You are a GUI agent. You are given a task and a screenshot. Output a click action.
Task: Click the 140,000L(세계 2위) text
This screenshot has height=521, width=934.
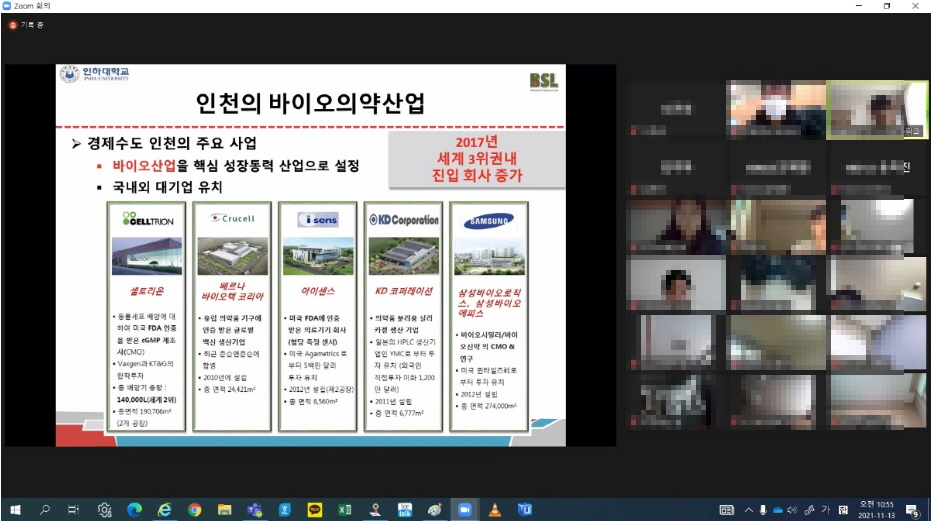[147, 400]
